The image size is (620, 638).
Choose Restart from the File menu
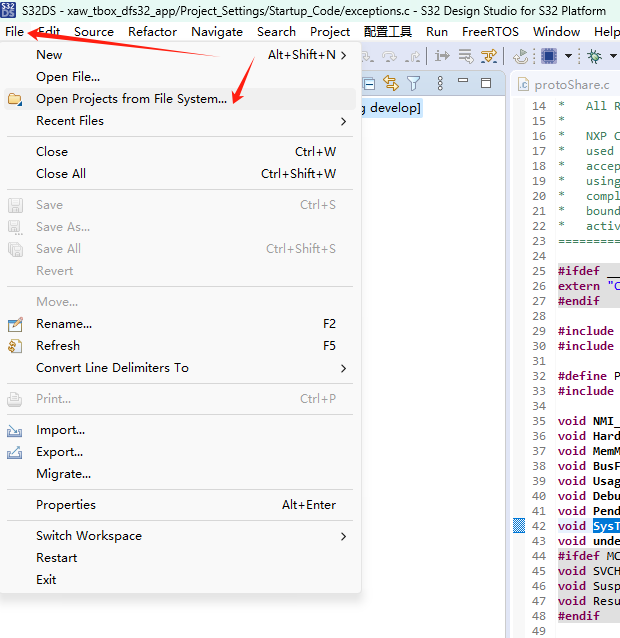click(56, 558)
